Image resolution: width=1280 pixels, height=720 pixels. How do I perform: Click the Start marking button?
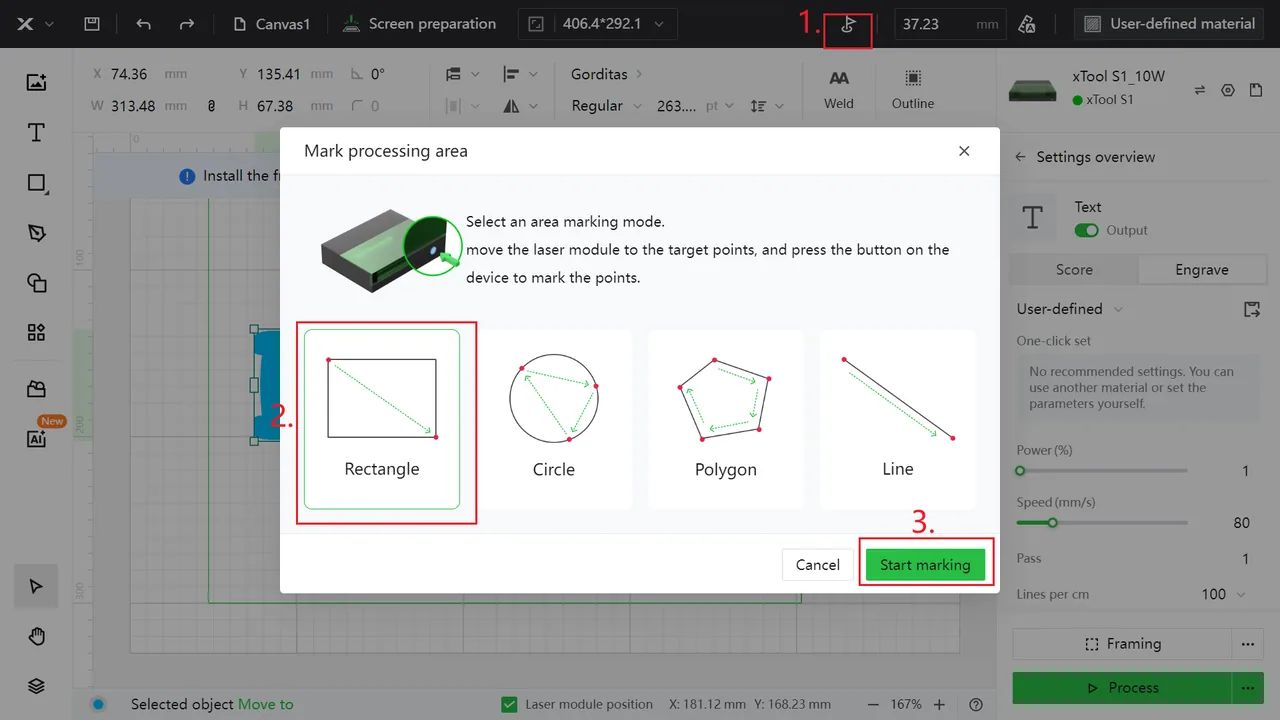(925, 565)
